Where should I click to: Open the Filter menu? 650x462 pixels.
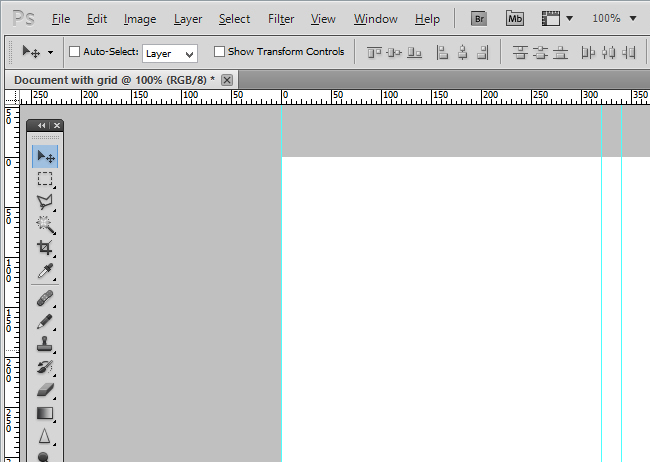click(281, 19)
